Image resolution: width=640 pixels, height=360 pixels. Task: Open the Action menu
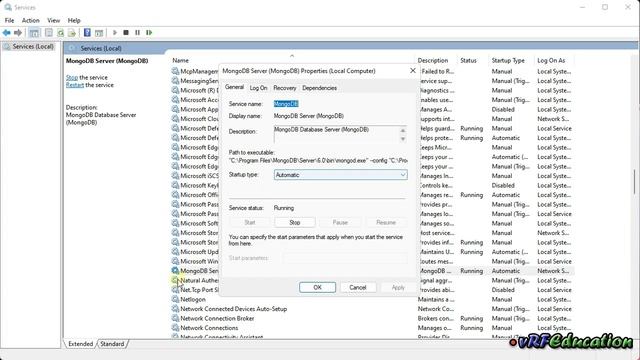pos(31,20)
